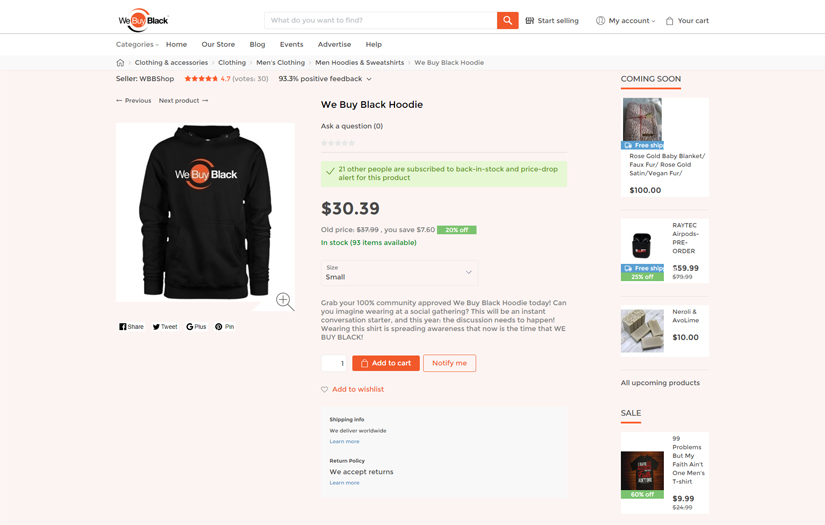Click the heart Add to wishlist icon
Image resolution: width=825 pixels, height=525 pixels.
click(x=324, y=390)
